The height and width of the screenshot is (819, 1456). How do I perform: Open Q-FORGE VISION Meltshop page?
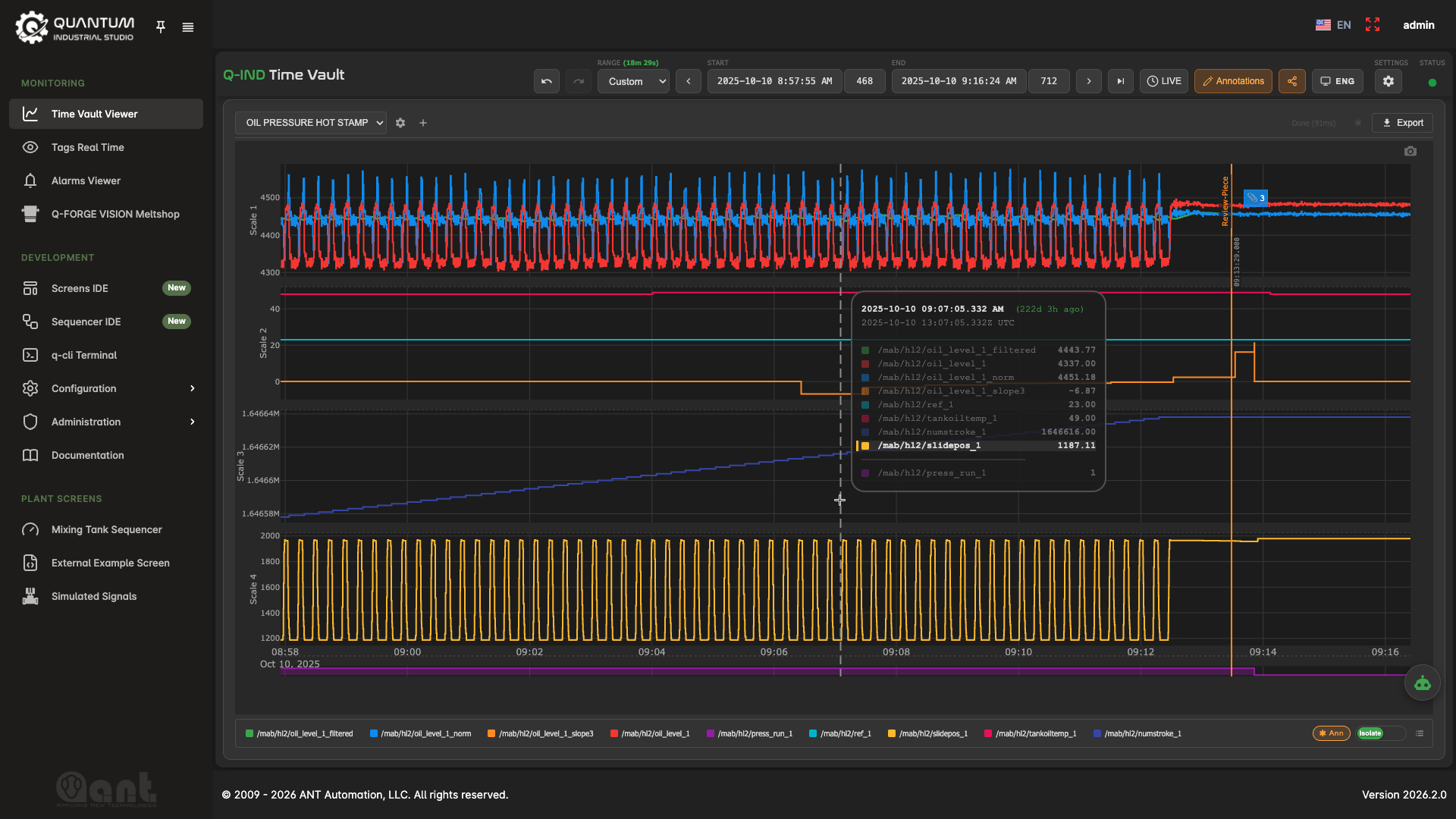point(106,214)
